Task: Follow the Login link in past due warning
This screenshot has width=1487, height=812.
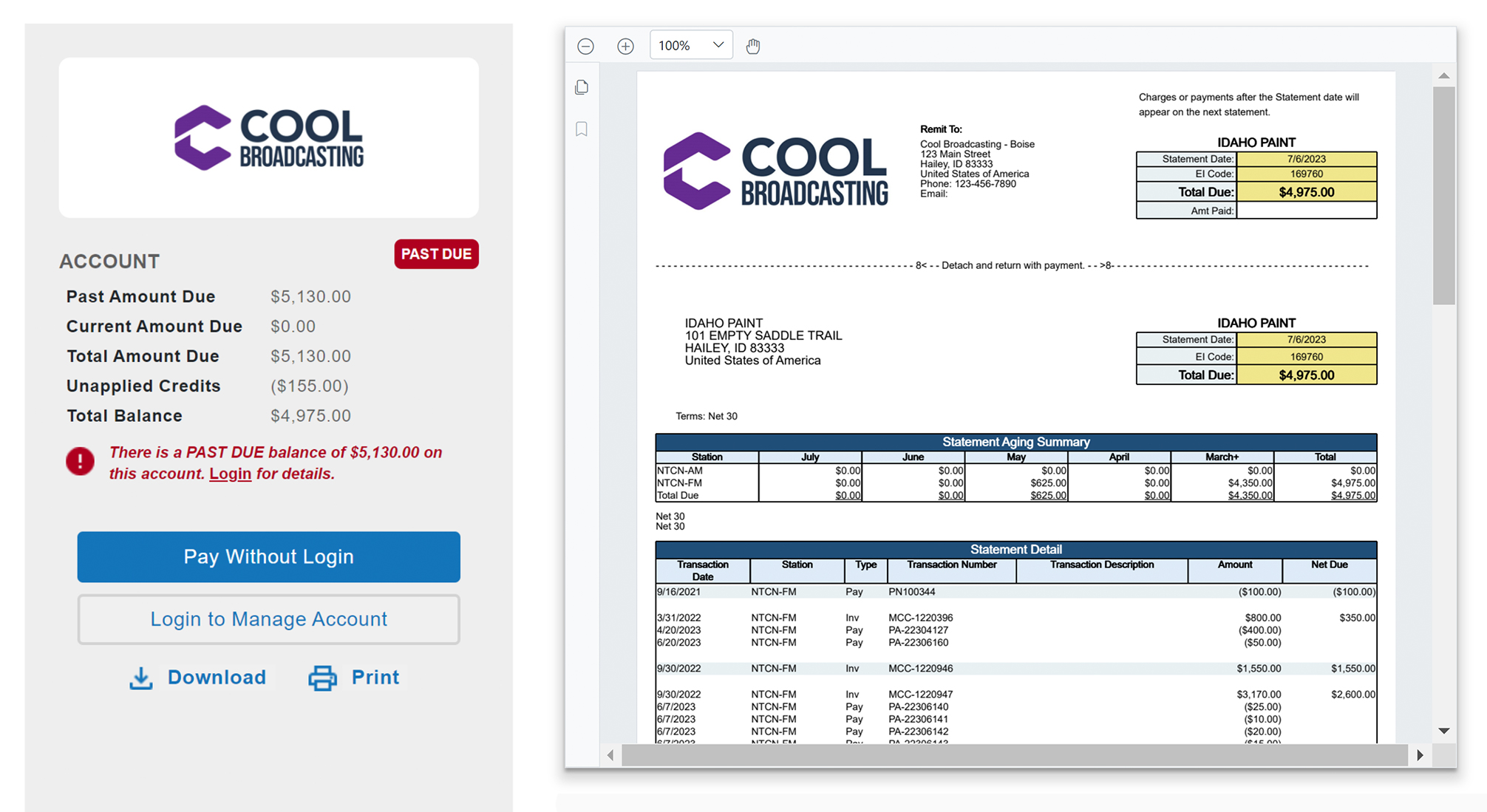Action: click(230, 474)
